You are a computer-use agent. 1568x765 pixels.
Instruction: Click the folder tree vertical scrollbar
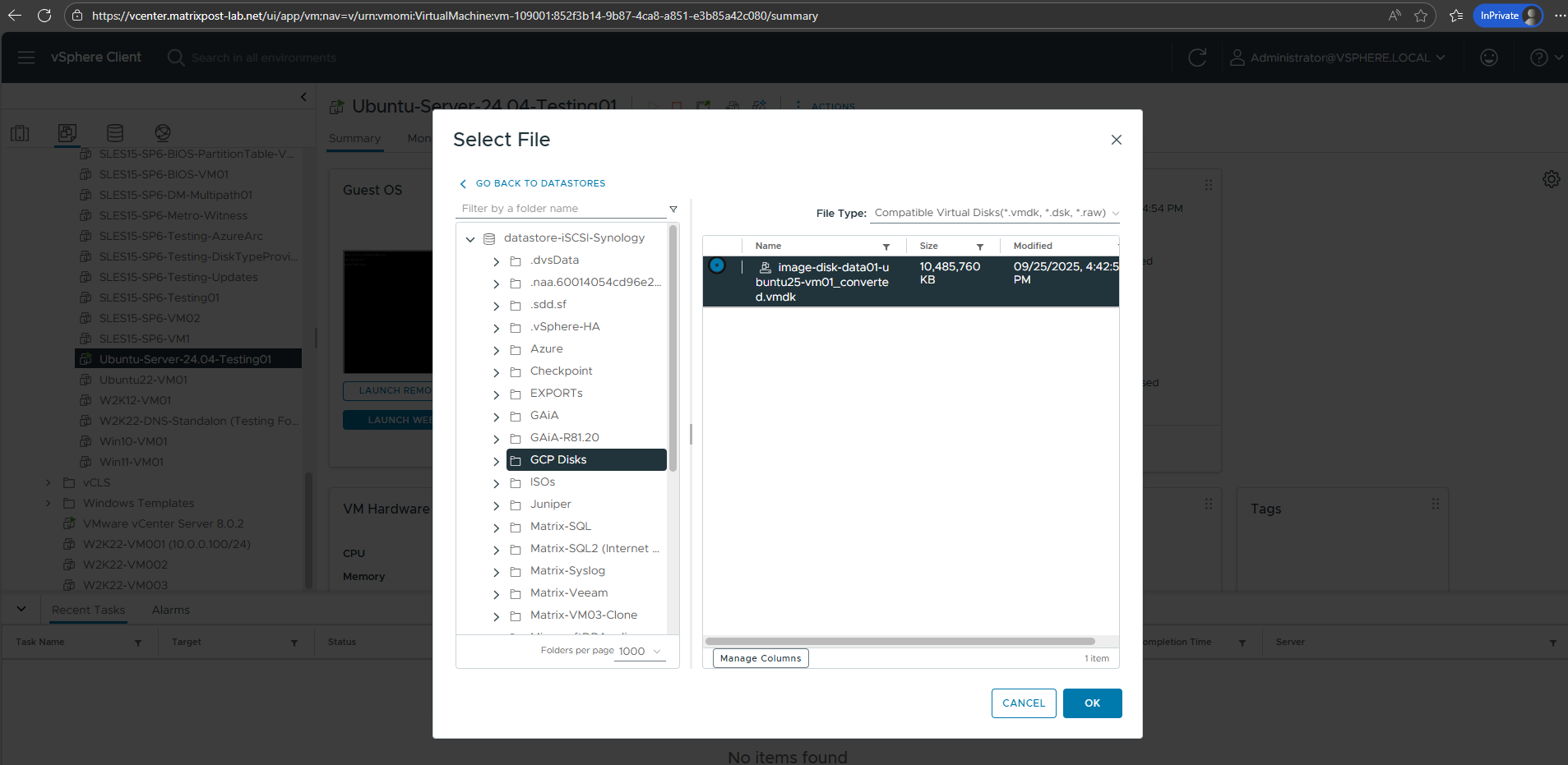click(673, 349)
